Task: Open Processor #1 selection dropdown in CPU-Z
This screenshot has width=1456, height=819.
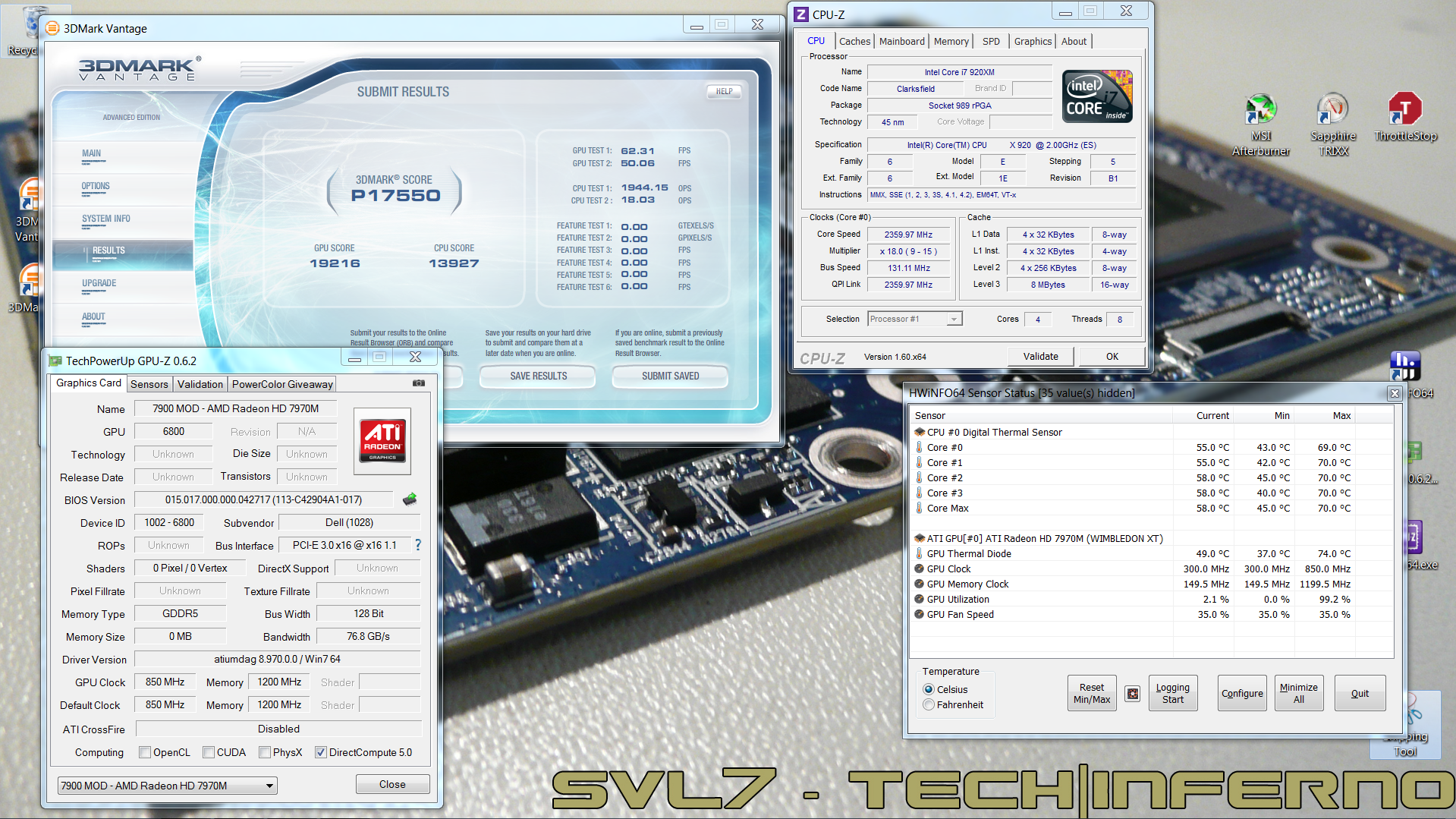Action: point(915,319)
